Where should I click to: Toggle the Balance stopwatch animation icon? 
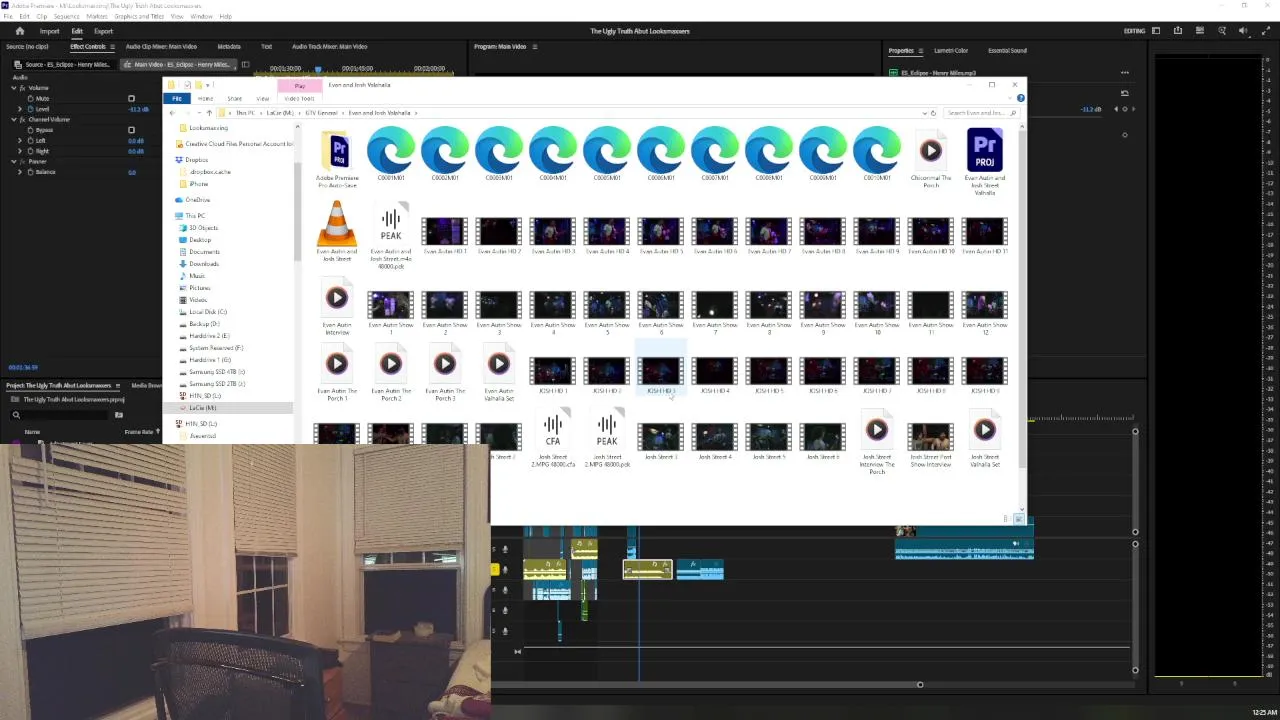coord(30,172)
